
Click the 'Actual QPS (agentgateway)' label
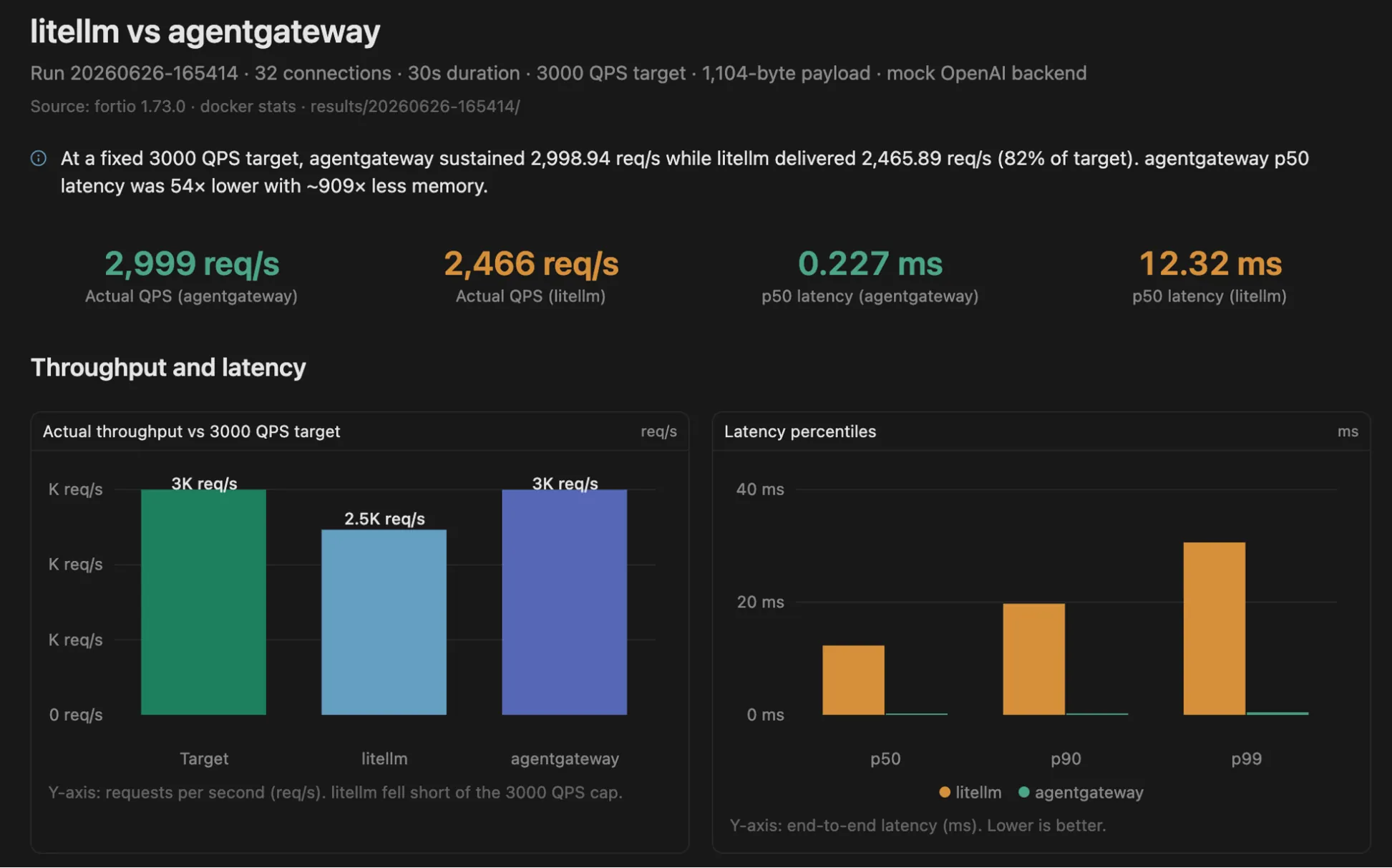[191, 296]
